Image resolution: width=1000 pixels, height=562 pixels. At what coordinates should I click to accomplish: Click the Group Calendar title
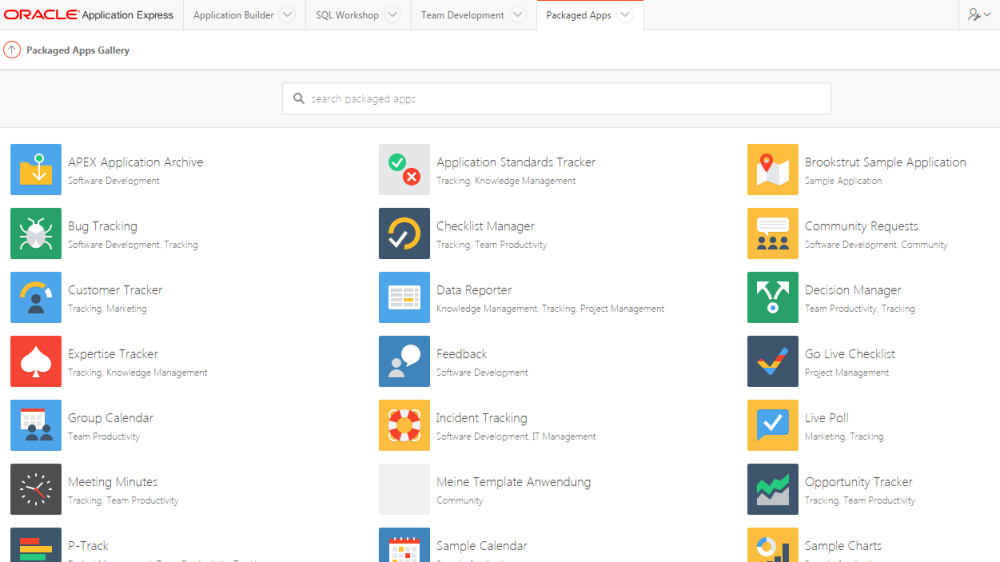[110, 418]
